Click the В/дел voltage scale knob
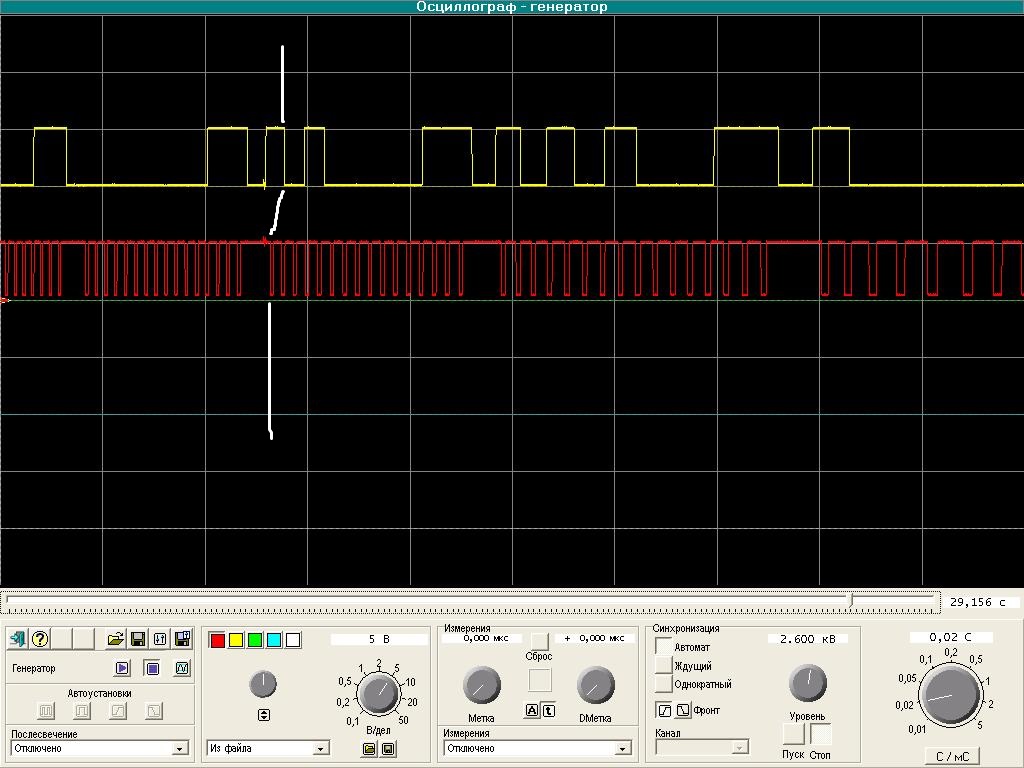 (x=378, y=694)
